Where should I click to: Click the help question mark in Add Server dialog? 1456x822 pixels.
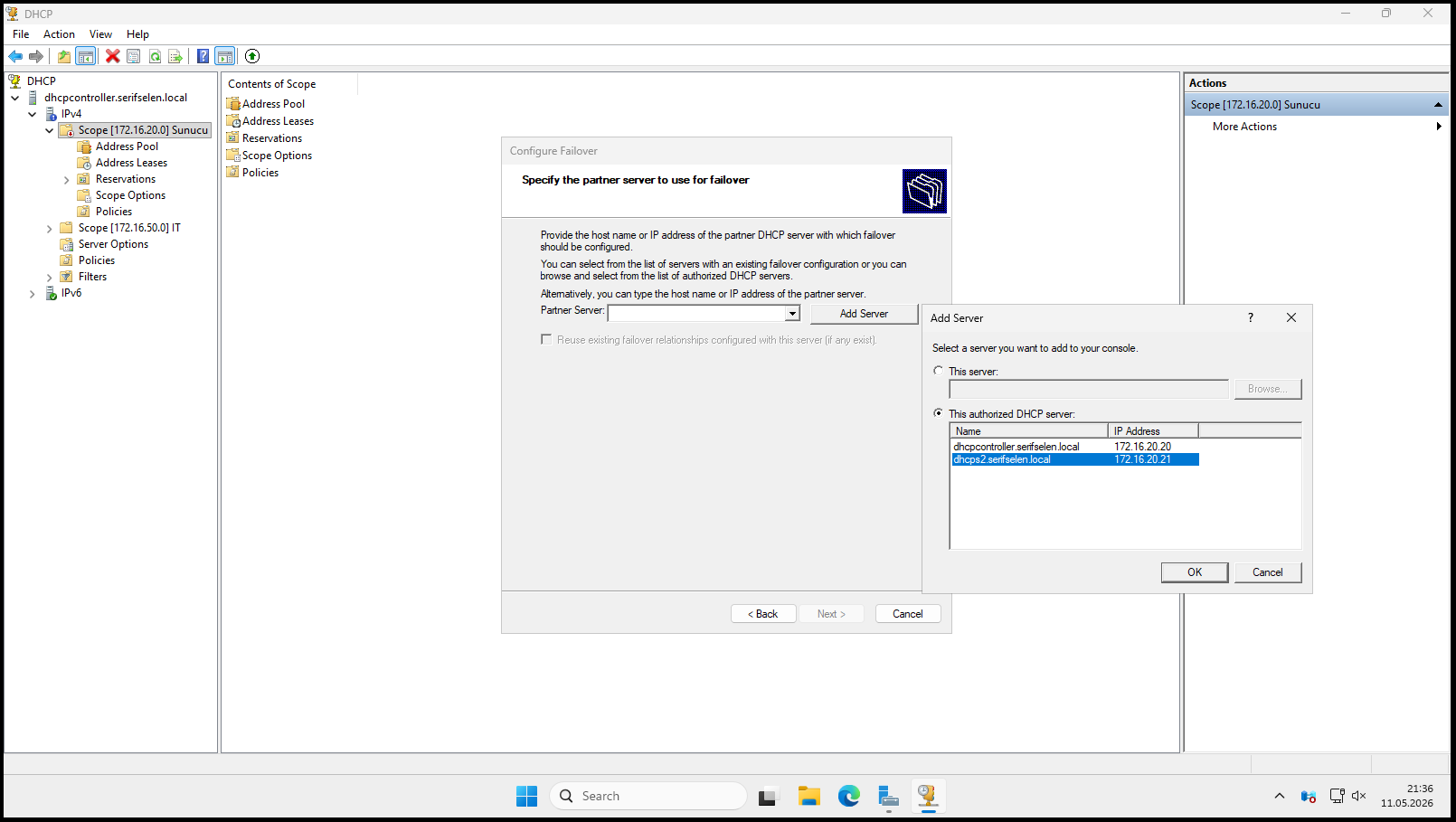[1251, 317]
